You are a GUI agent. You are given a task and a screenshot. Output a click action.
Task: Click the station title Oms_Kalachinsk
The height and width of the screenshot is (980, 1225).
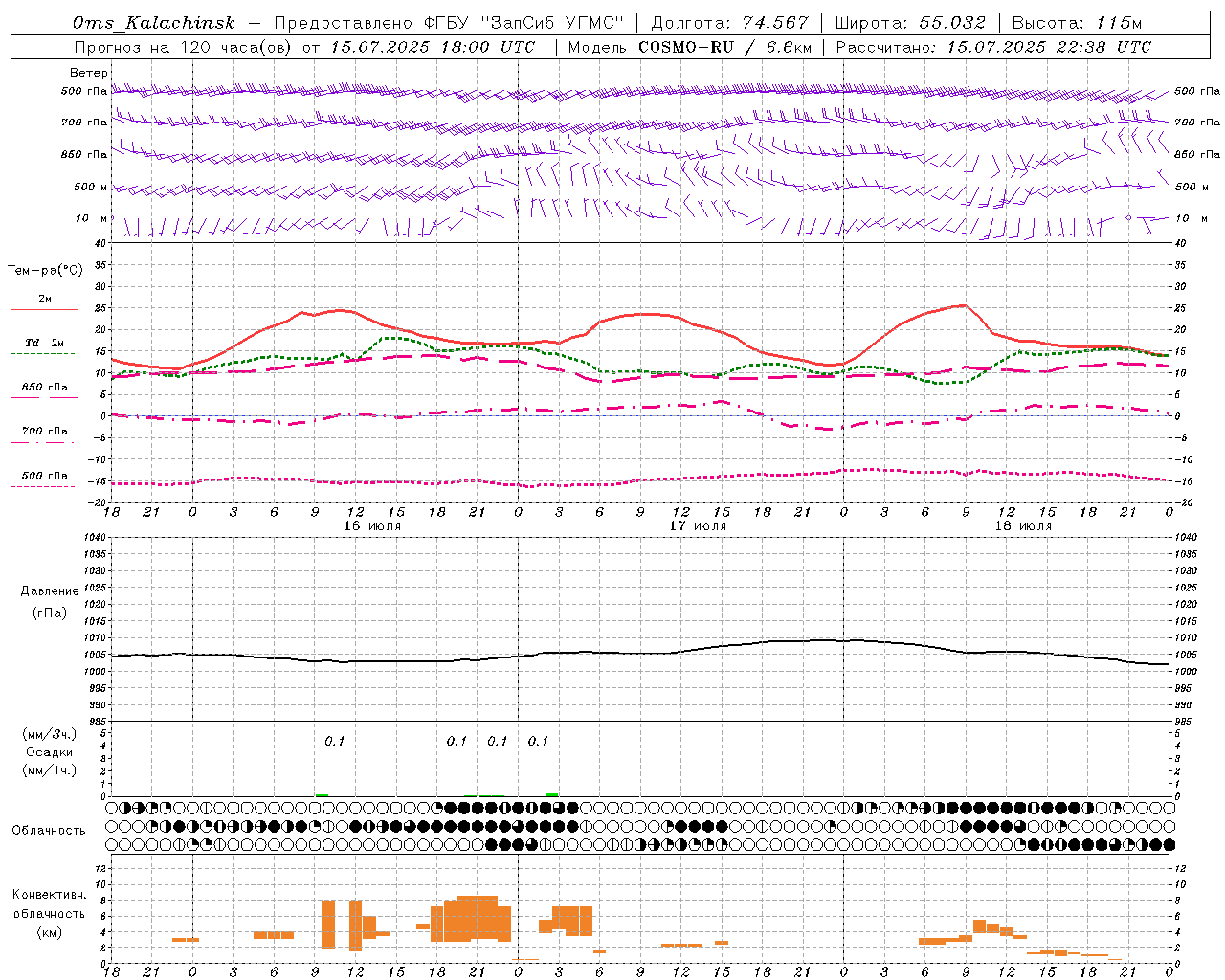coord(153,23)
